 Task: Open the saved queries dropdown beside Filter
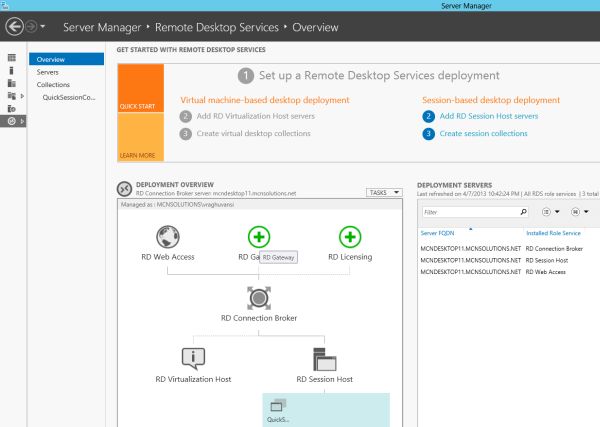[578, 213]
